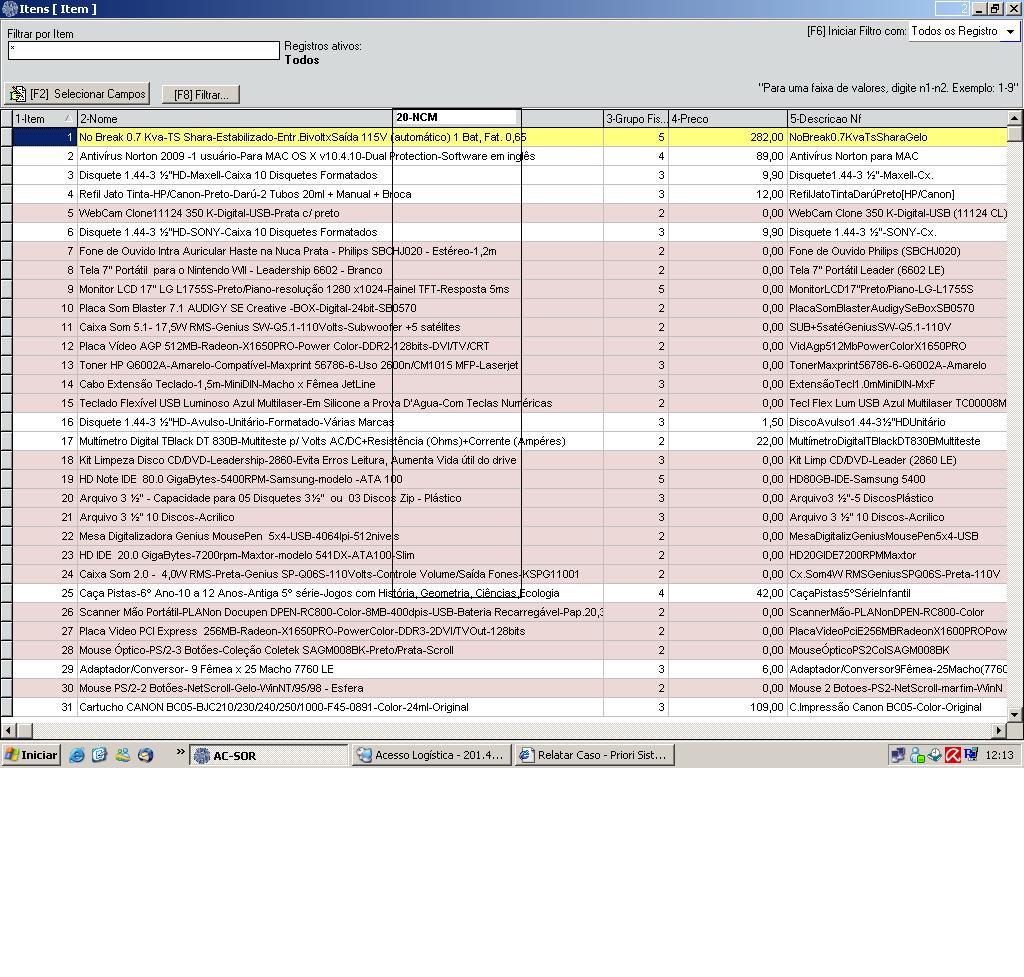The height and width of the screenshot is (977, 1024).
Task: Select Cabo Extensão Teclado-1,5m row
Action: click(509, 384)
